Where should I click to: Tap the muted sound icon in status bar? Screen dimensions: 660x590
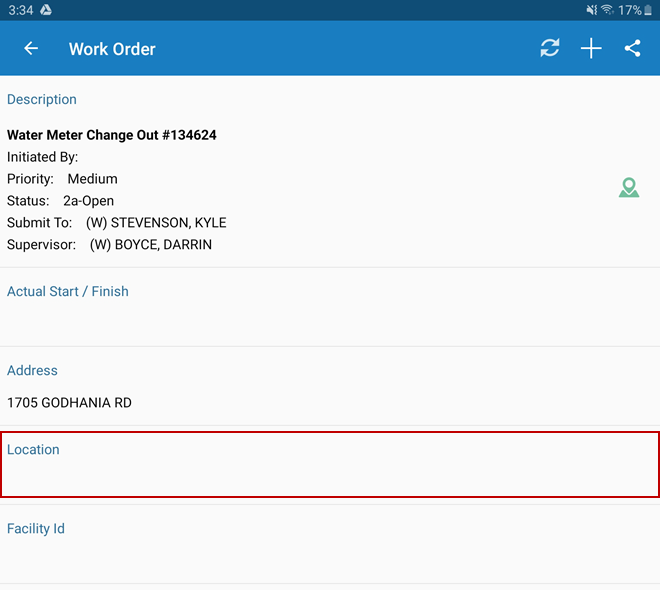point(590,10)
